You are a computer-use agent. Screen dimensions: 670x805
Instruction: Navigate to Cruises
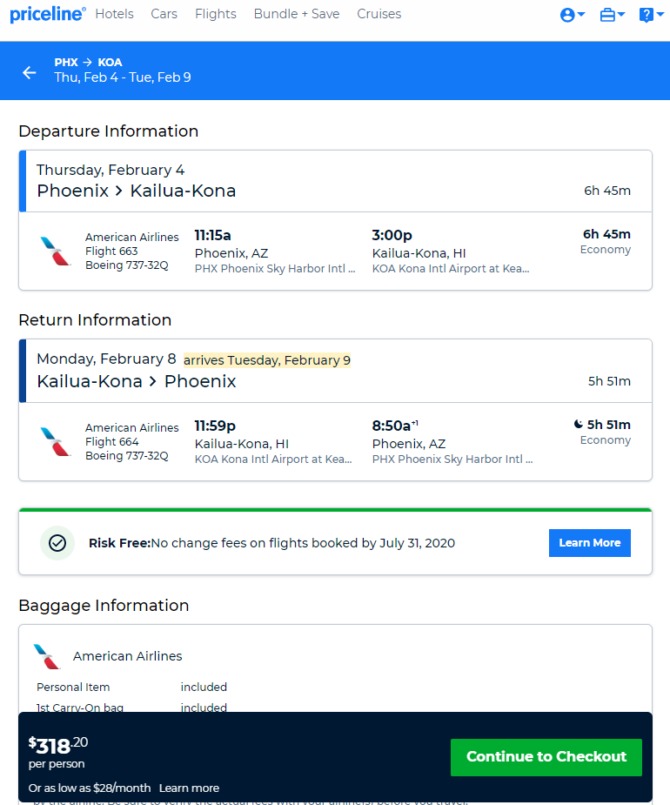tap(379, 14)
